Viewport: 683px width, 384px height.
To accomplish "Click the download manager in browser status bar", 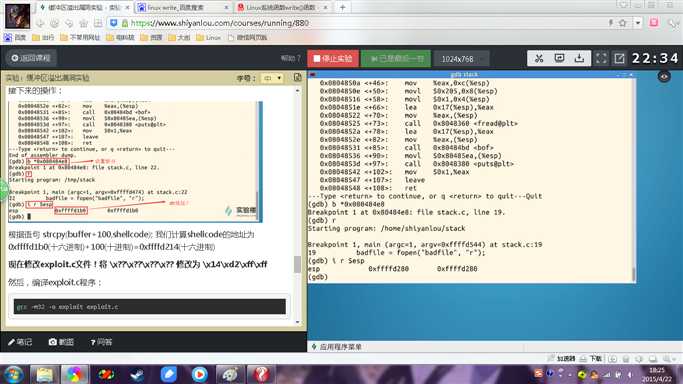I will (591, 359).
